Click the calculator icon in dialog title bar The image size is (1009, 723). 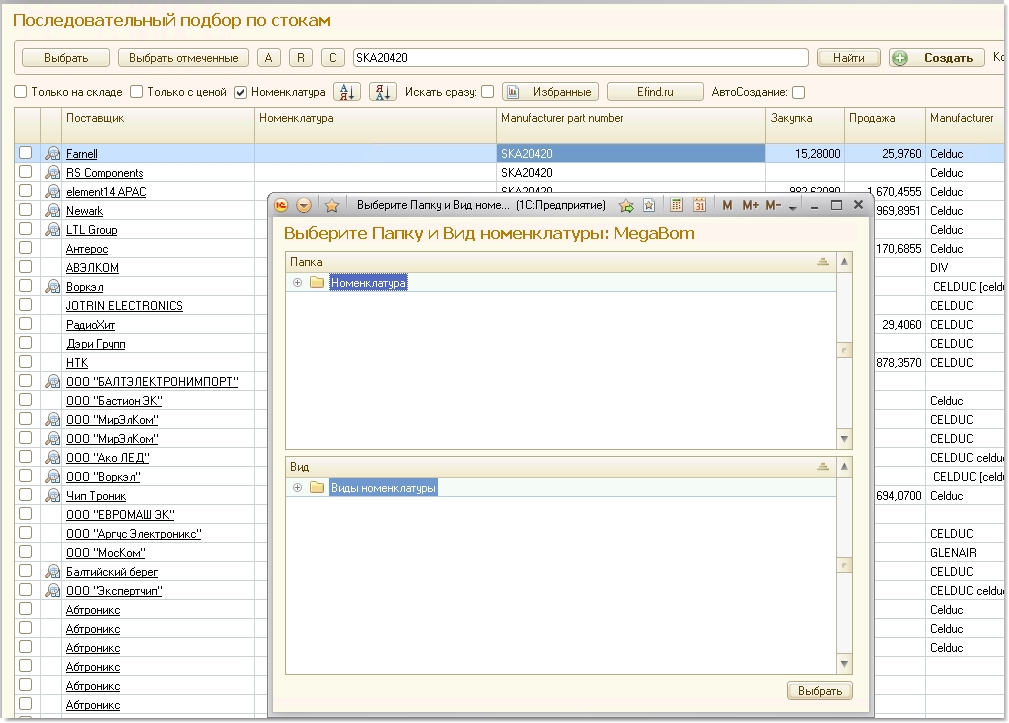coord(677,205)
